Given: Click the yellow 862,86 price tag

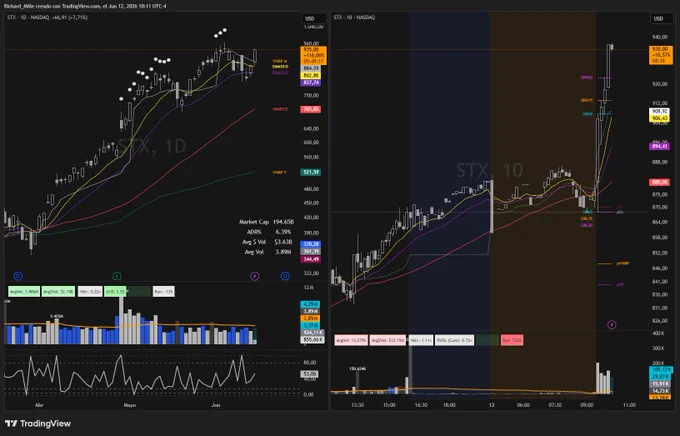Looking at the screenshot, I should point(311,75).
